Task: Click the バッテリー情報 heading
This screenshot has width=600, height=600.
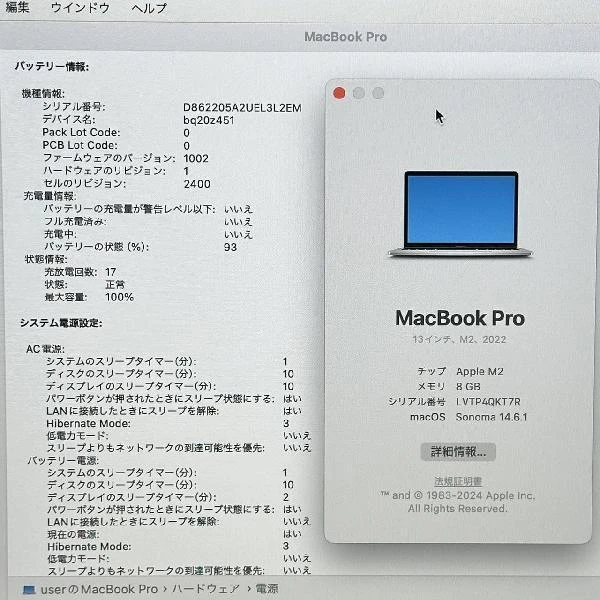Action: (x=52, y=67)
